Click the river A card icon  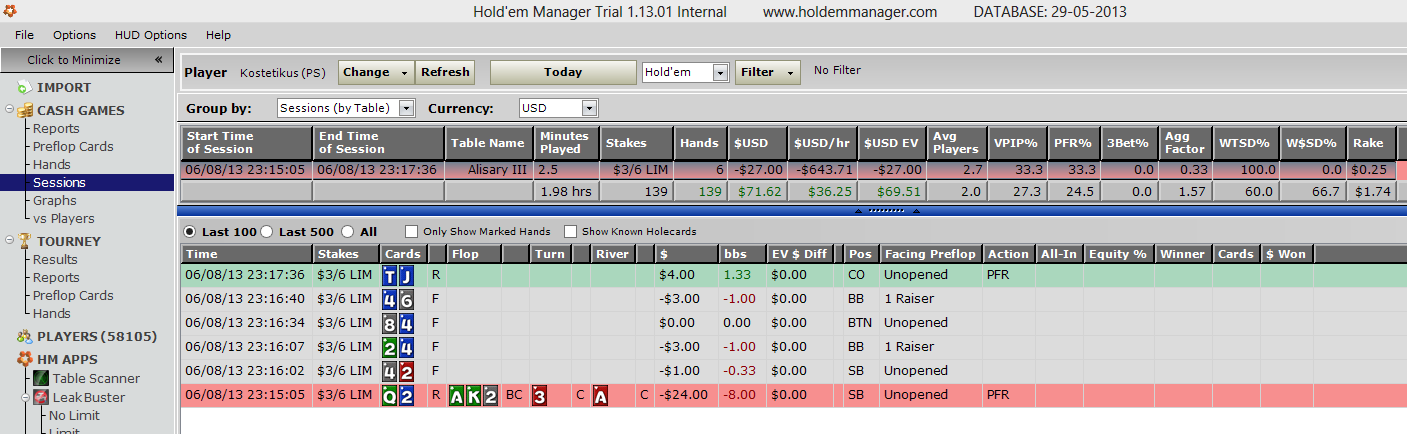[600, 395]
